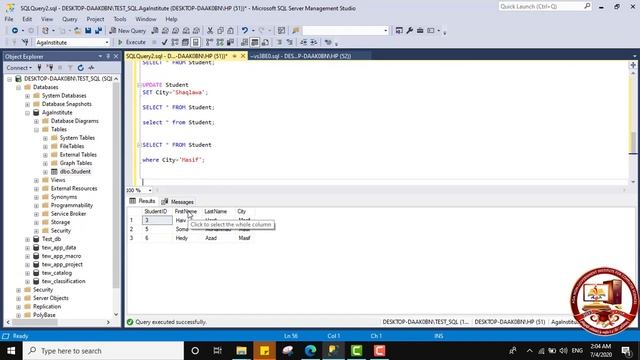Open the Tools menu
Viewport: 640px width, 360px height.
[x=120, y=19]
